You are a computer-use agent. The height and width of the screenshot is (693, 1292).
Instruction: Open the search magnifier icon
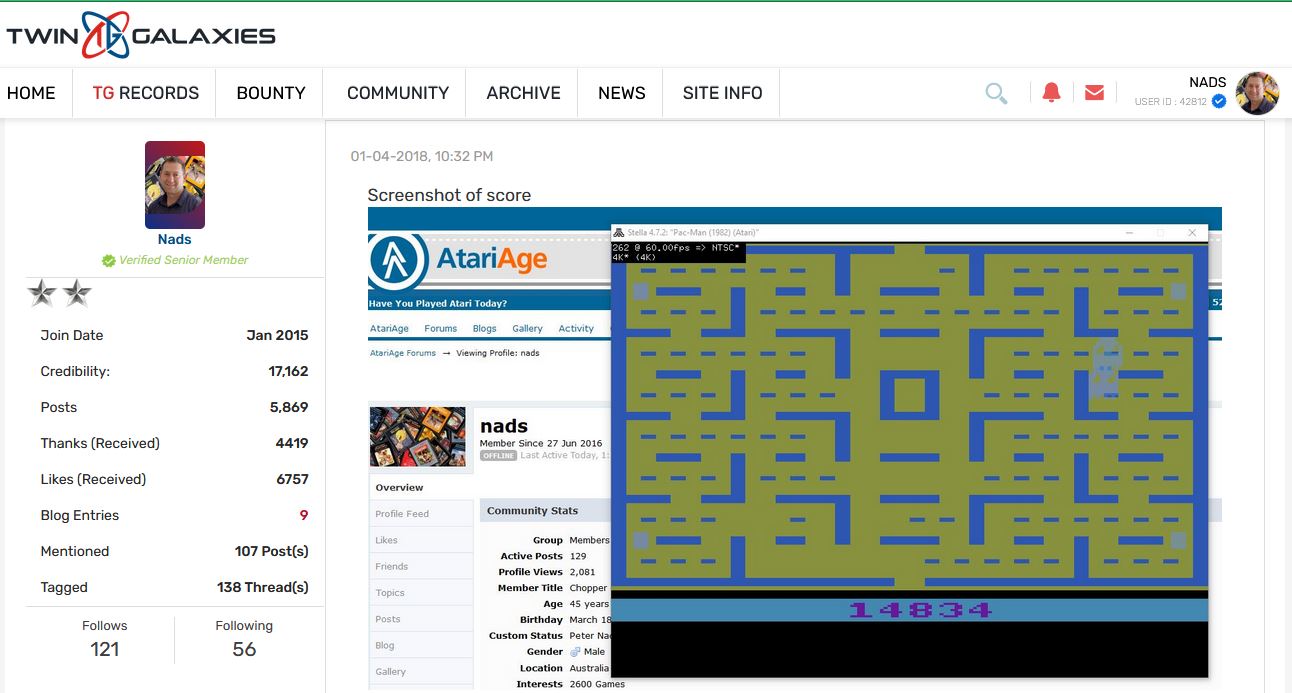pyautogui.click(x=996, y=93)
